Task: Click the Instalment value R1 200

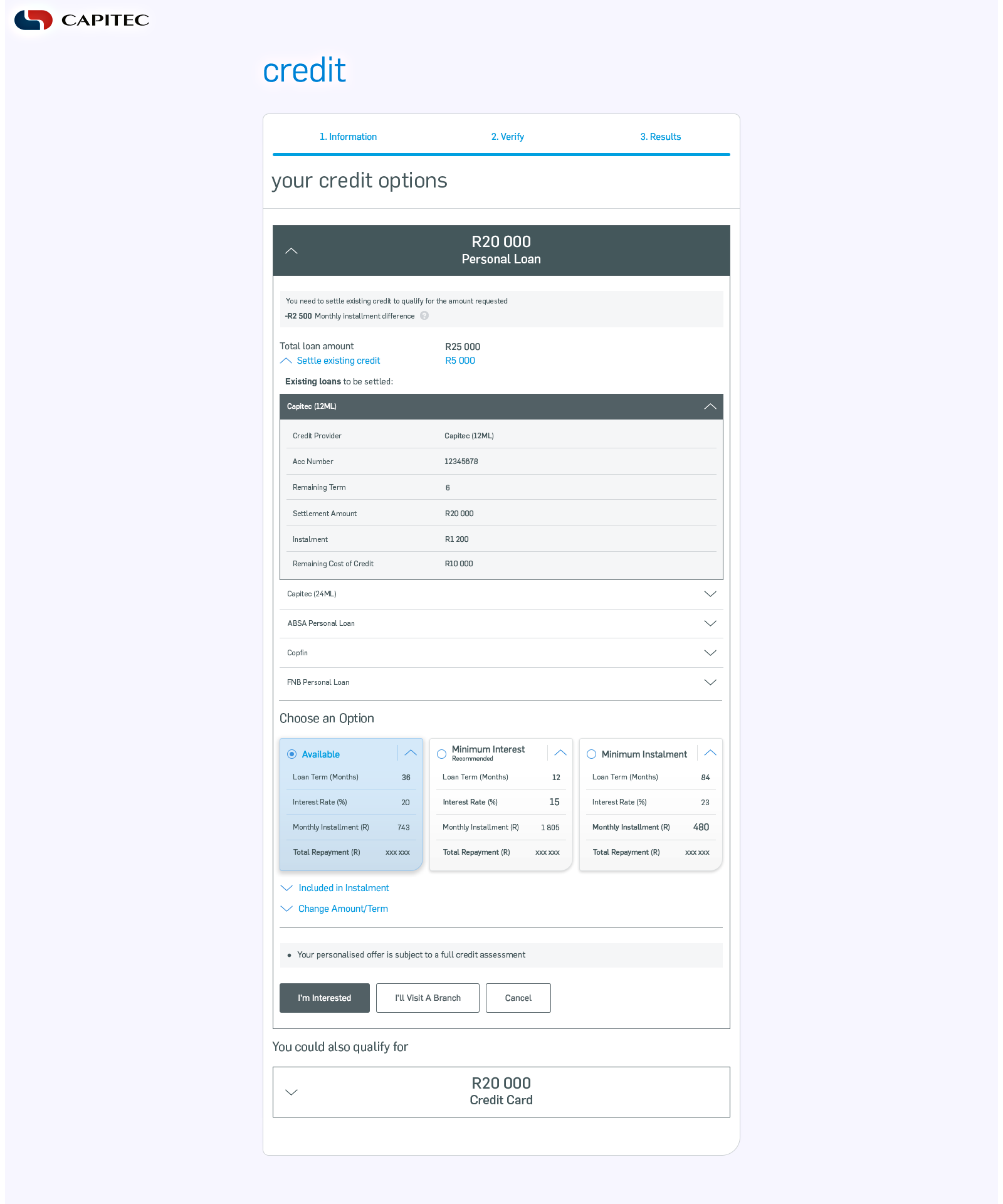Action: tap(457, 539)
